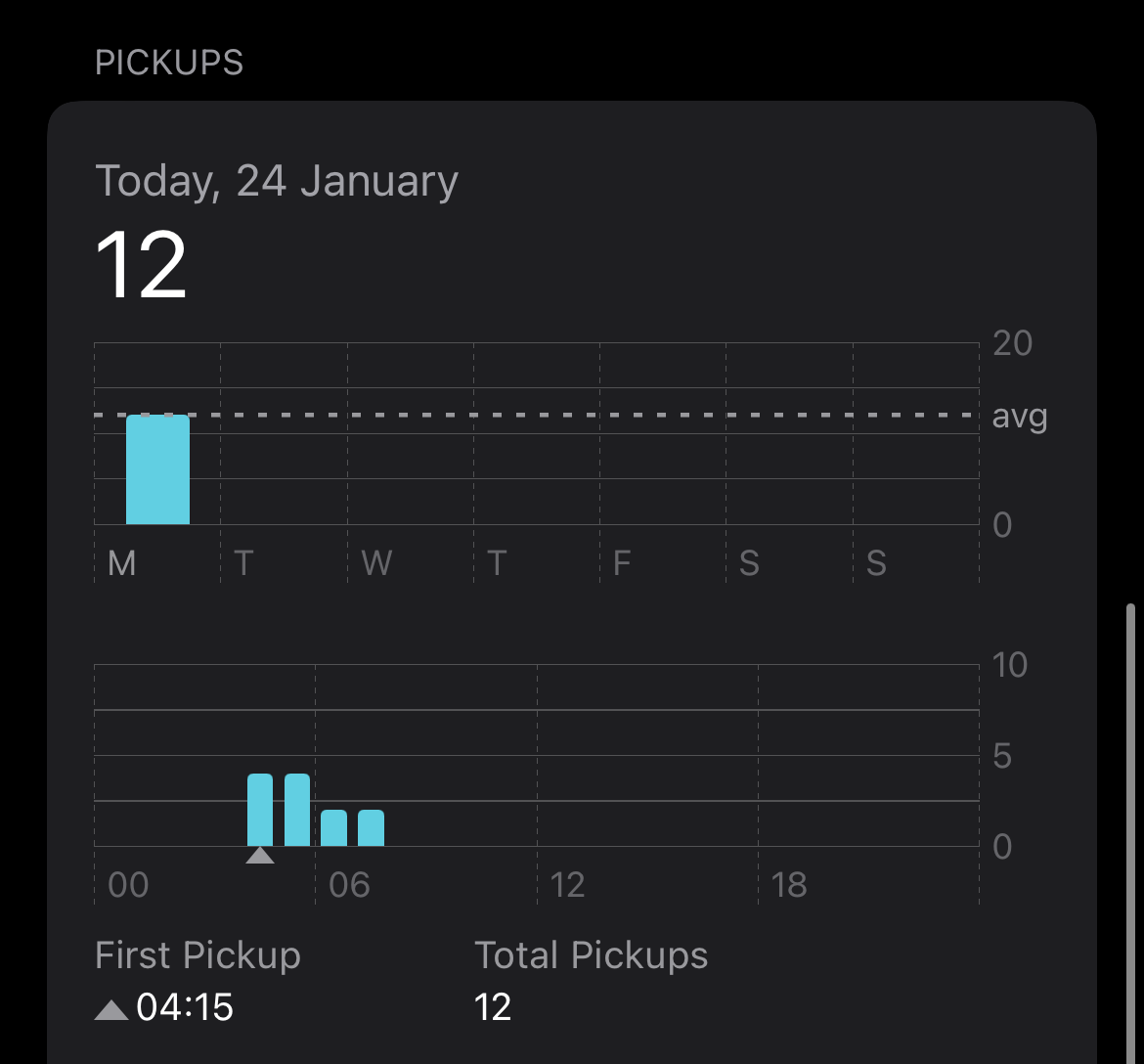1144x1064 pixels.
Task: Click the triangle icon beside 04:15
Action: pyautogui.click(x=111, y=1009)
